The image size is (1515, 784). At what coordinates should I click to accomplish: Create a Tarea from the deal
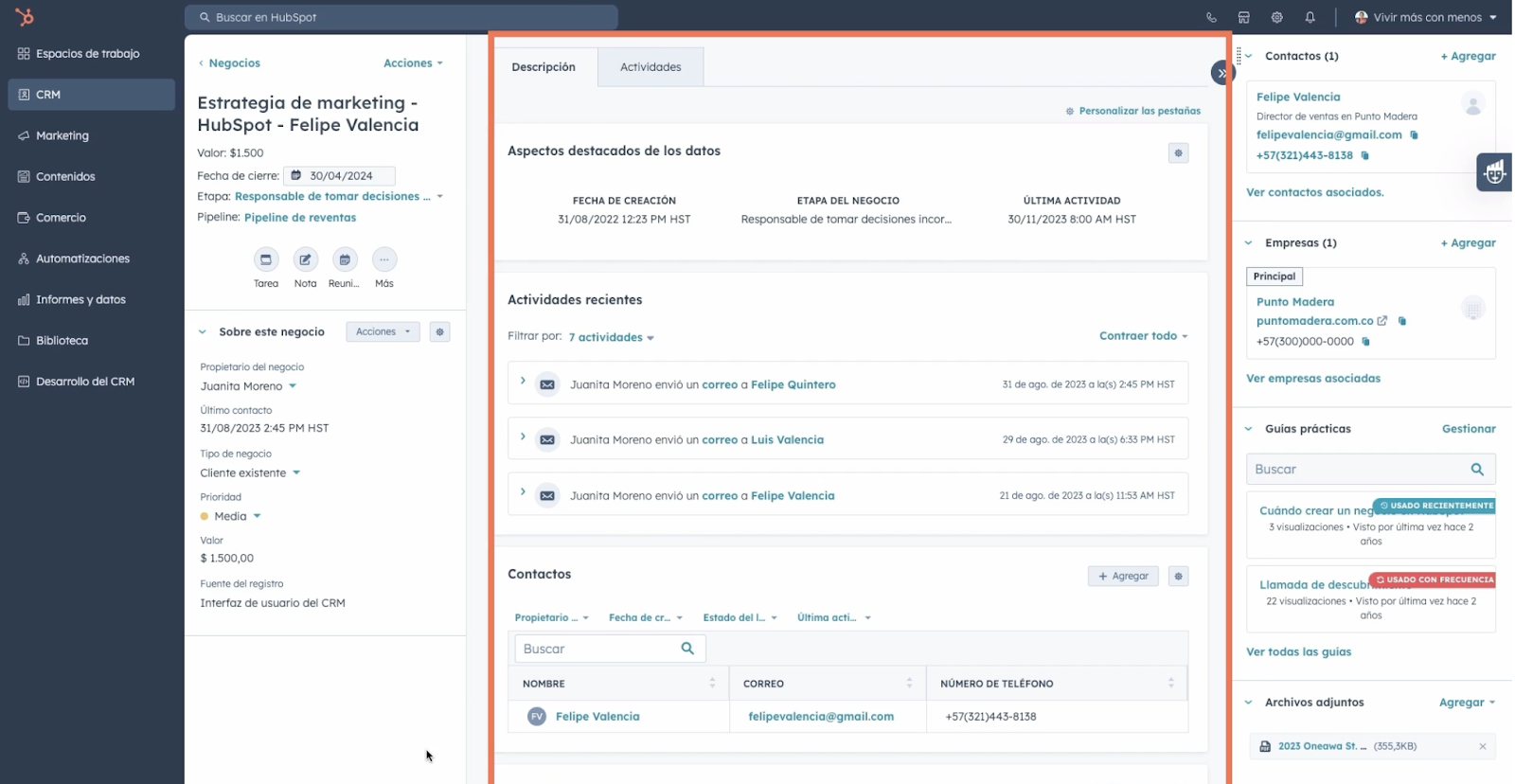266,259
